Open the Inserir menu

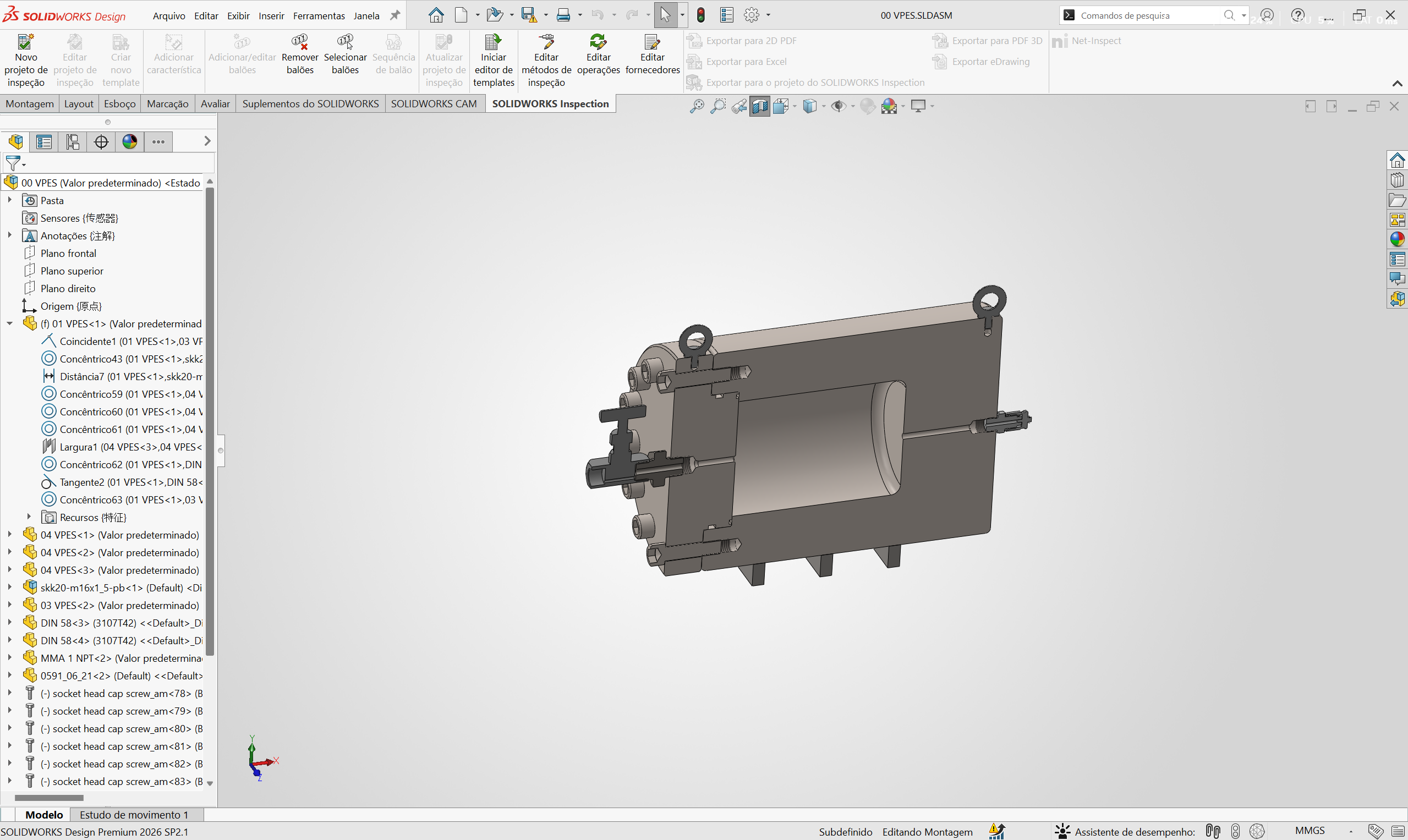point(271,16)
